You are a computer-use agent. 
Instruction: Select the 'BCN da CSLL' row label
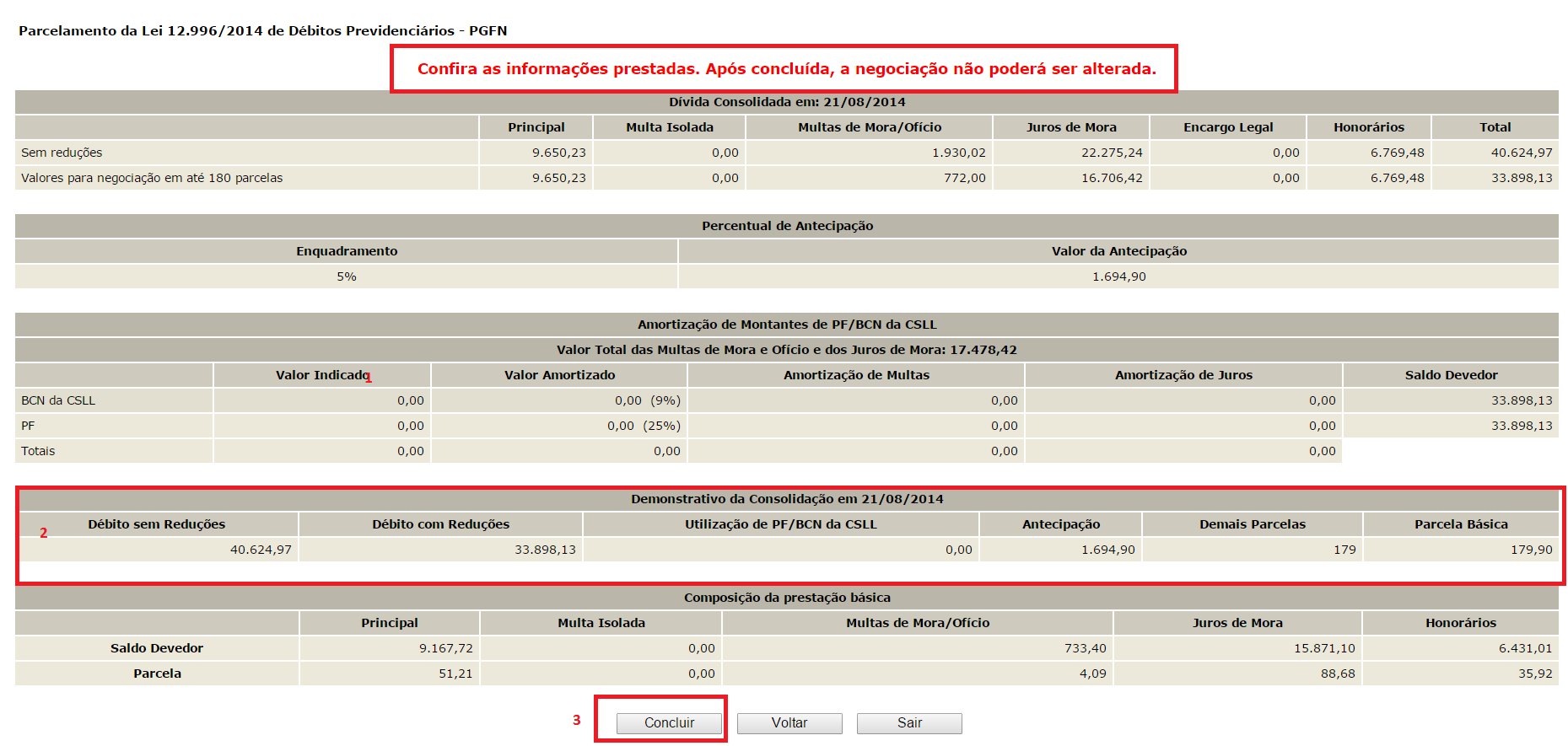tap(58, 400)
